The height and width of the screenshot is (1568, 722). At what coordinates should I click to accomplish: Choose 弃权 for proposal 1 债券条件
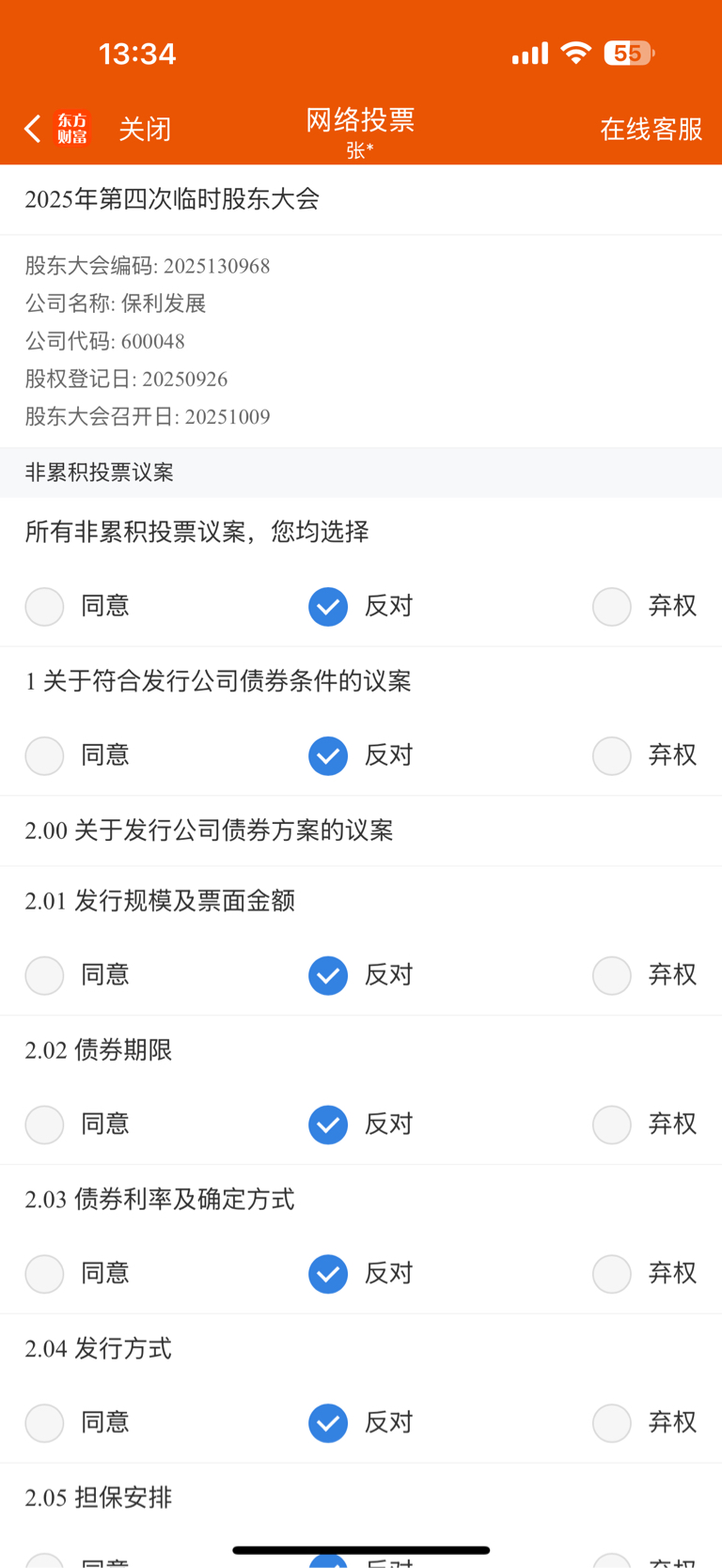click(612, 755)
